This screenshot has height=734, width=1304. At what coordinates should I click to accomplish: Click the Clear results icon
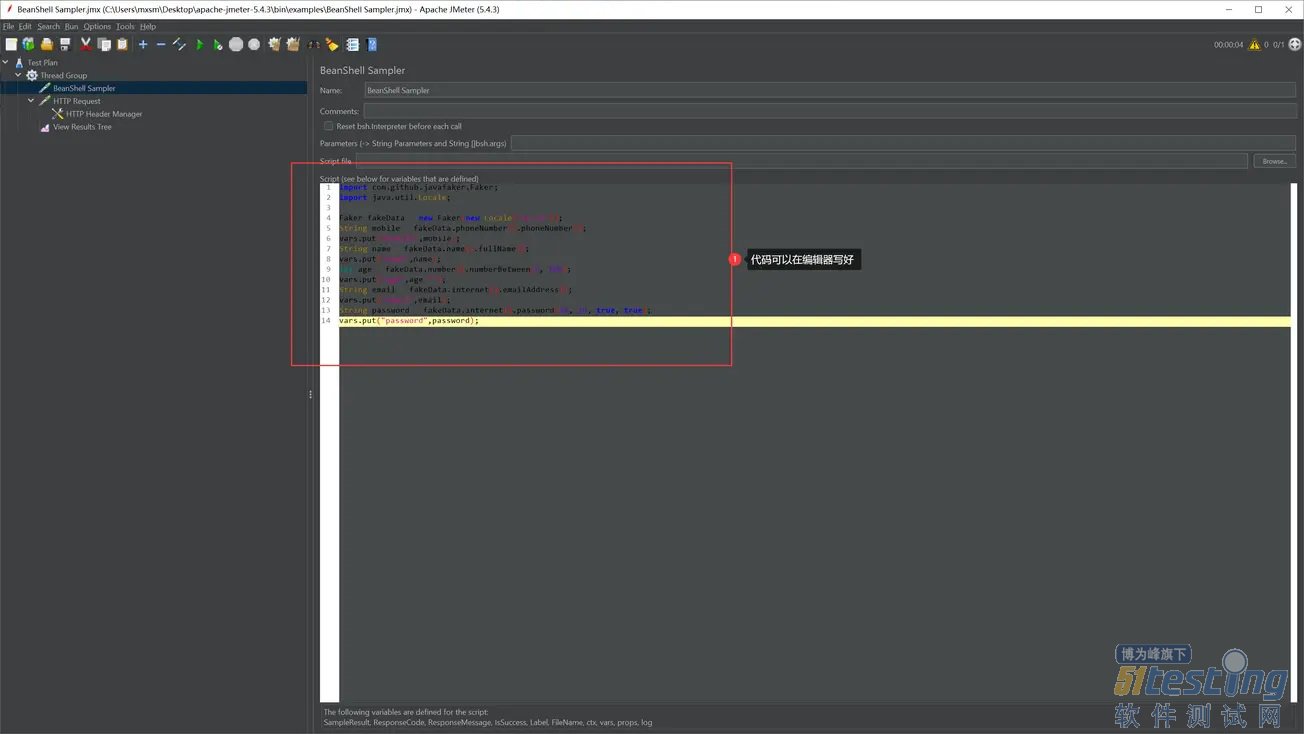(x=274, y=44)
